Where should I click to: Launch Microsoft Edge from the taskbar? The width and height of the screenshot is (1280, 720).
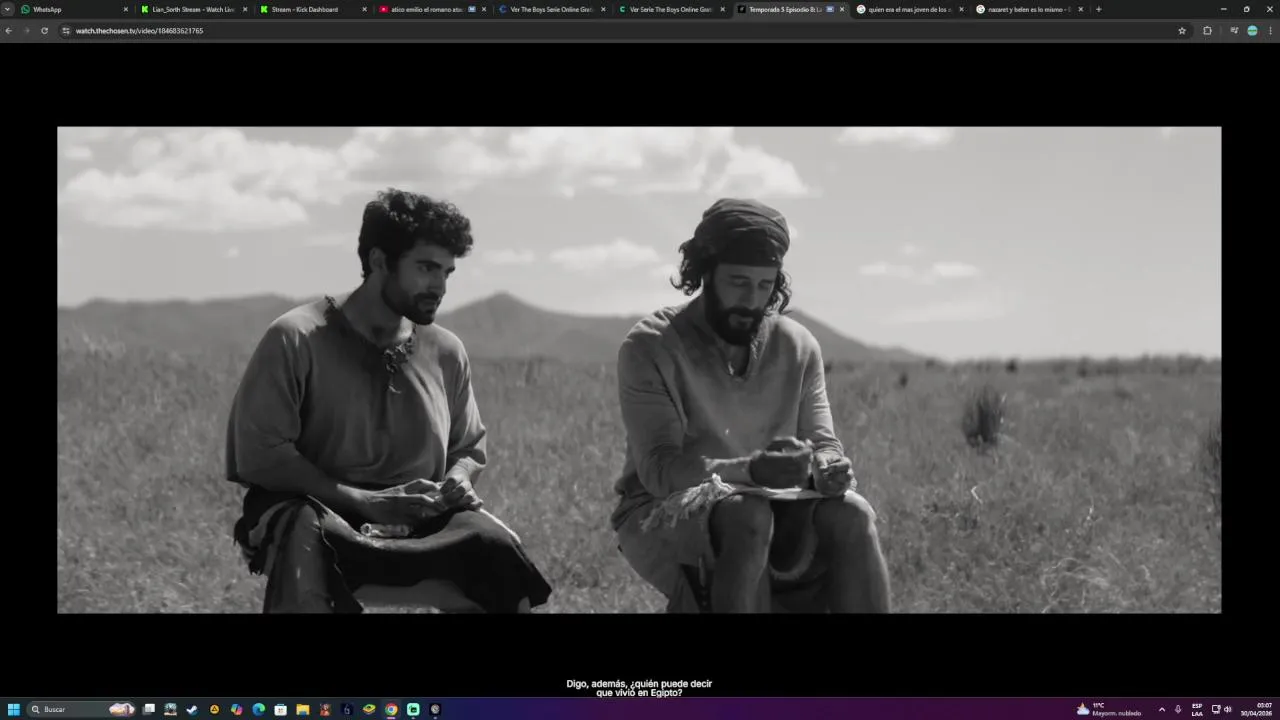click(x=259, y=709)
